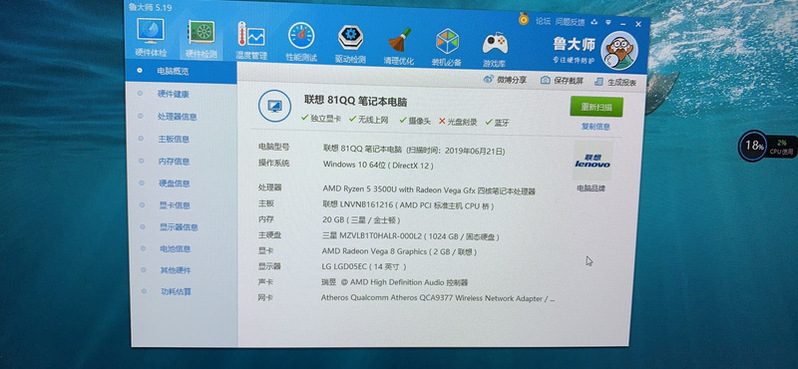Open 性能测试 speedometer icon

coord(301,42)
